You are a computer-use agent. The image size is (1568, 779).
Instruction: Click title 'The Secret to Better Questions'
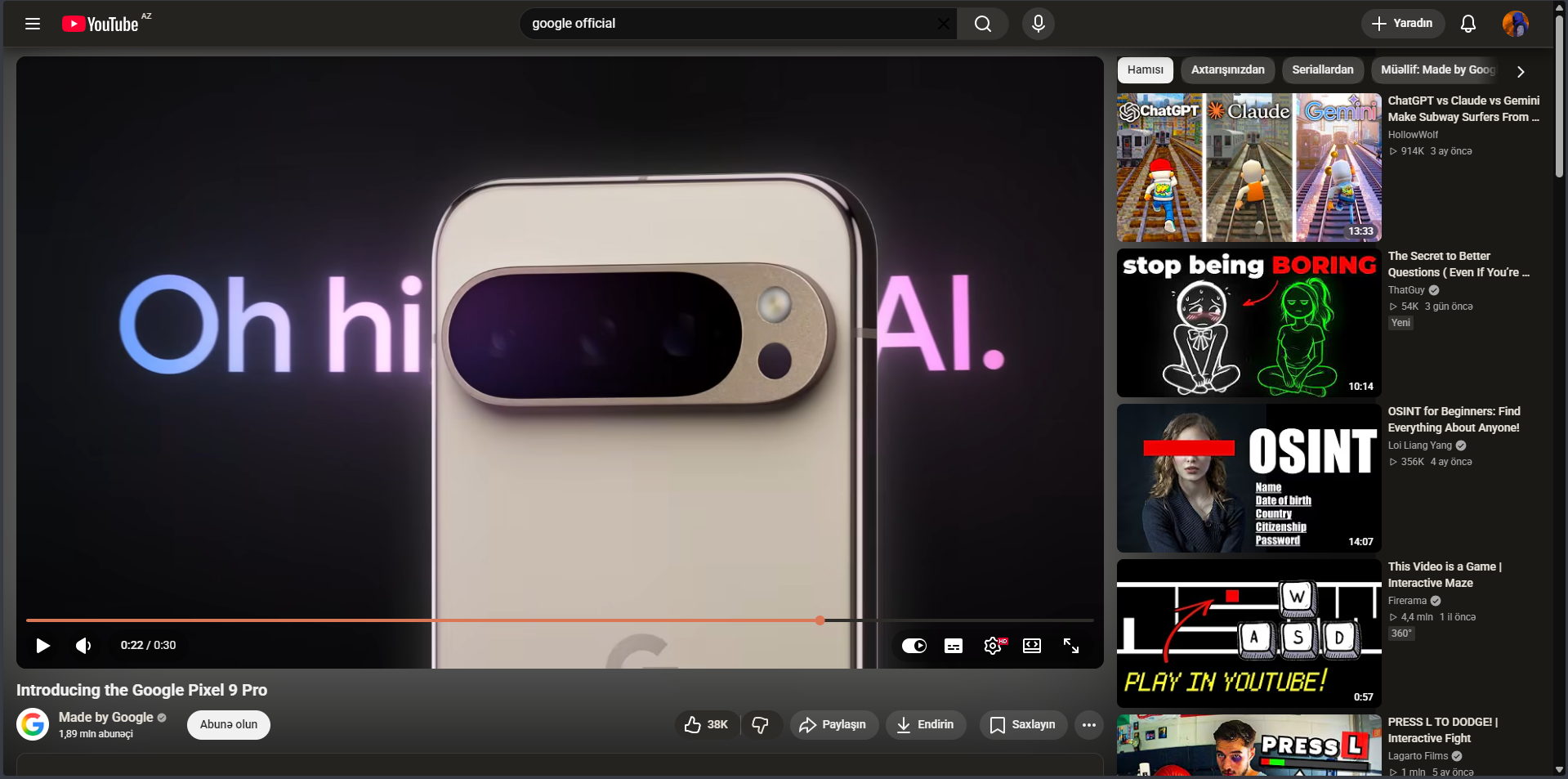click(x=1459, y=264)
